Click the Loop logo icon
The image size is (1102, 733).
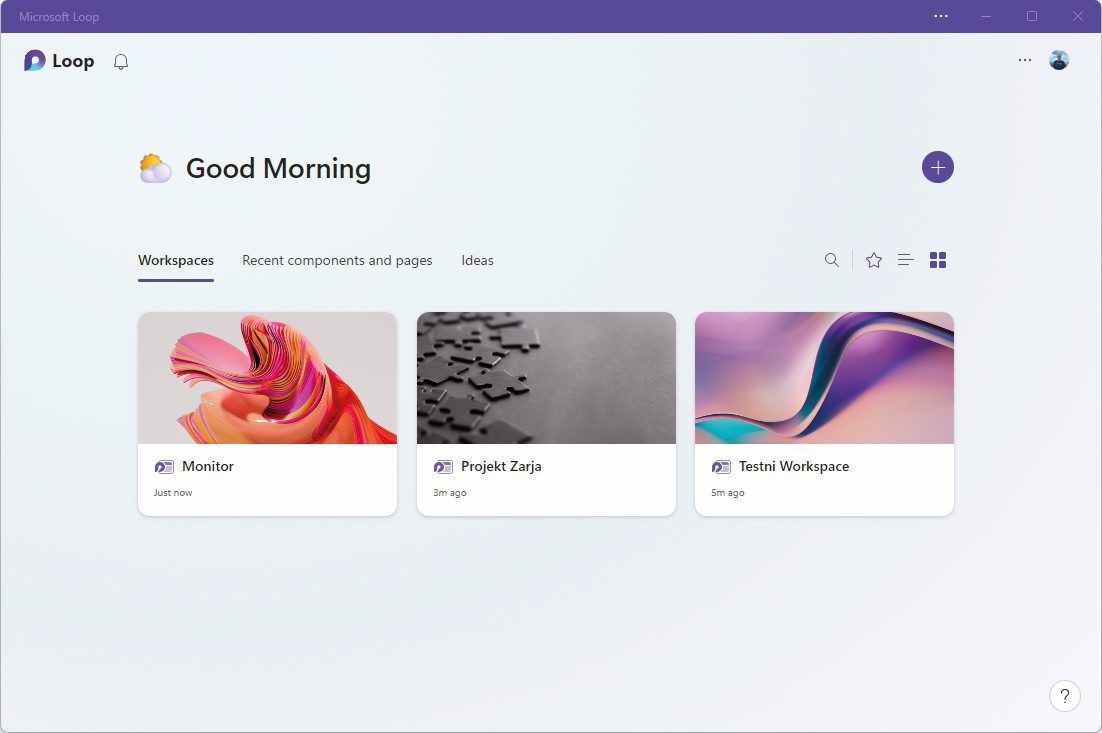tap(34, 61)
